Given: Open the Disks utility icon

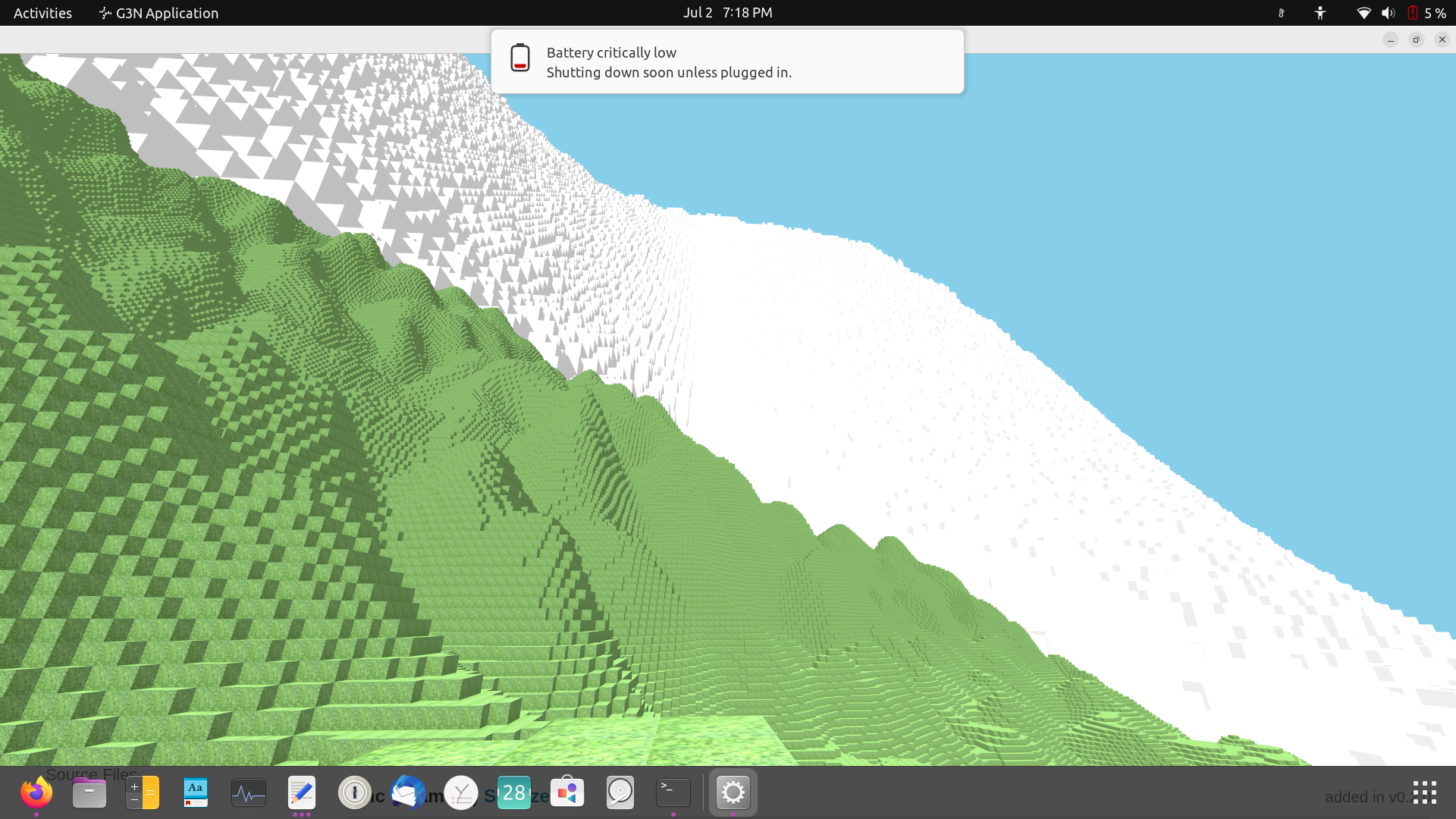Looking at the screenshot, I should coord(620,793).
